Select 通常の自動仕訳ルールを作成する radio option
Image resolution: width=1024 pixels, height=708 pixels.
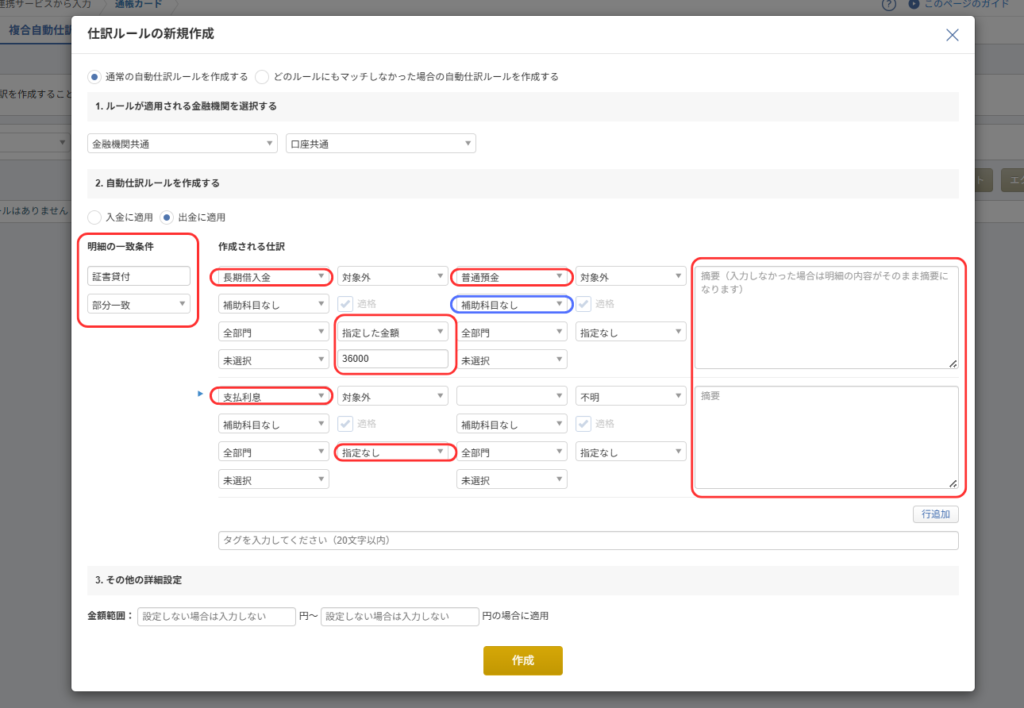(x=94, y=76)
